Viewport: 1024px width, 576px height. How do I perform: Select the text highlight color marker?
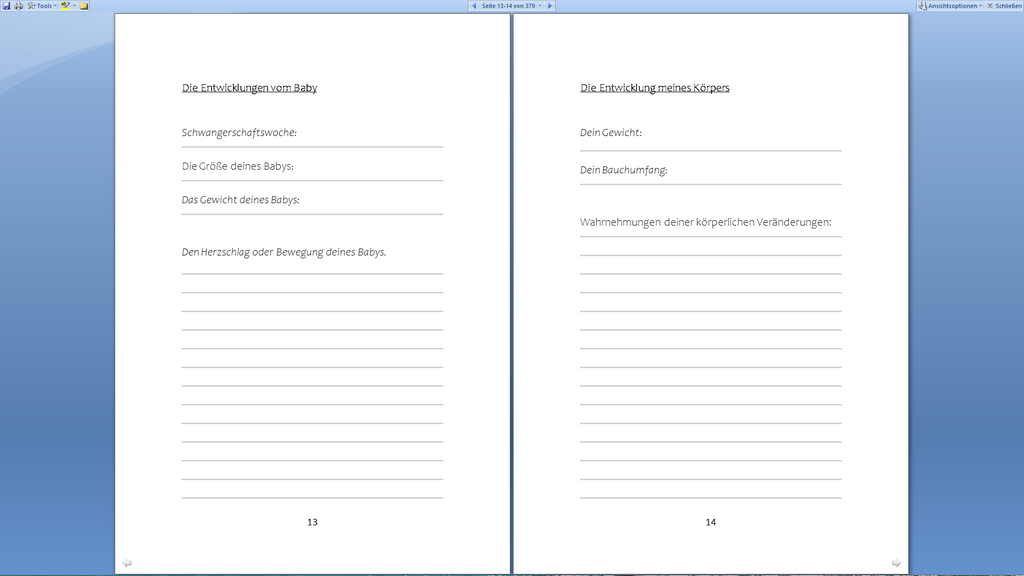[x=65, y=6]
